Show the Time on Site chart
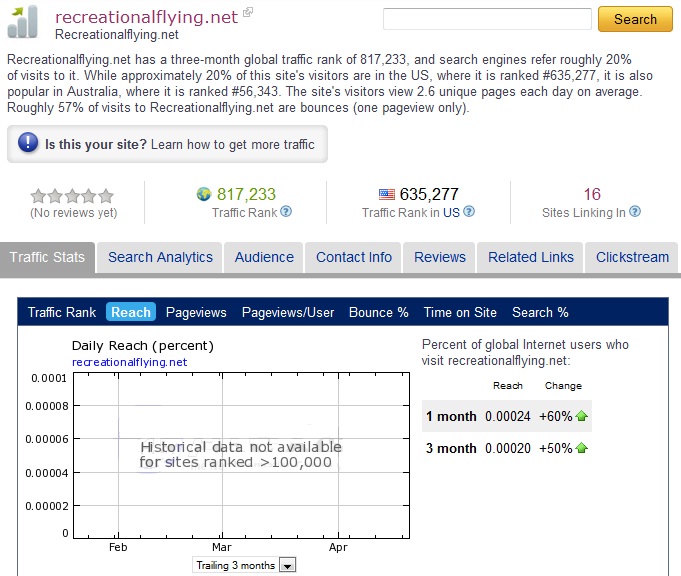 click(460, 312)
